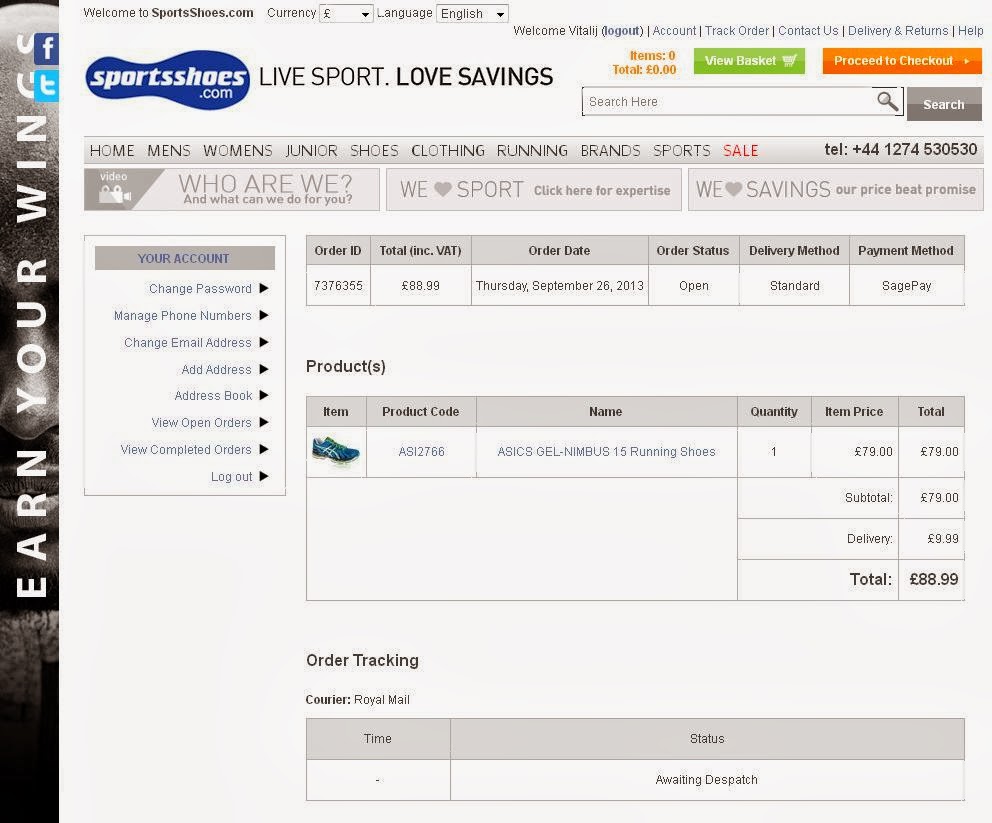This screenshot has height=823, width=992.
Task: Open the Delivery & Returns link
Action: point(898,30)
